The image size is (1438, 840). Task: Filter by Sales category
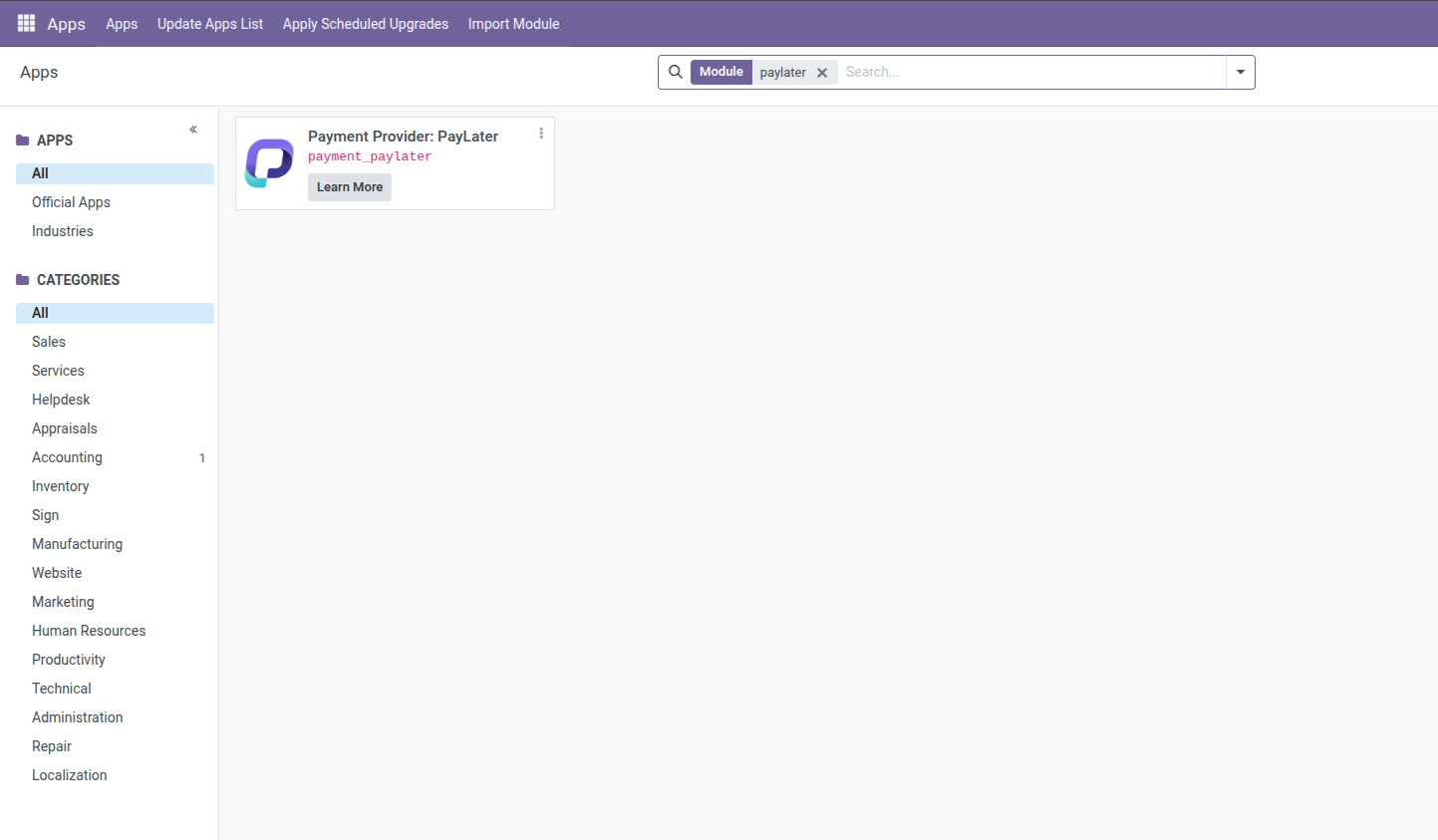pos(115,342)
